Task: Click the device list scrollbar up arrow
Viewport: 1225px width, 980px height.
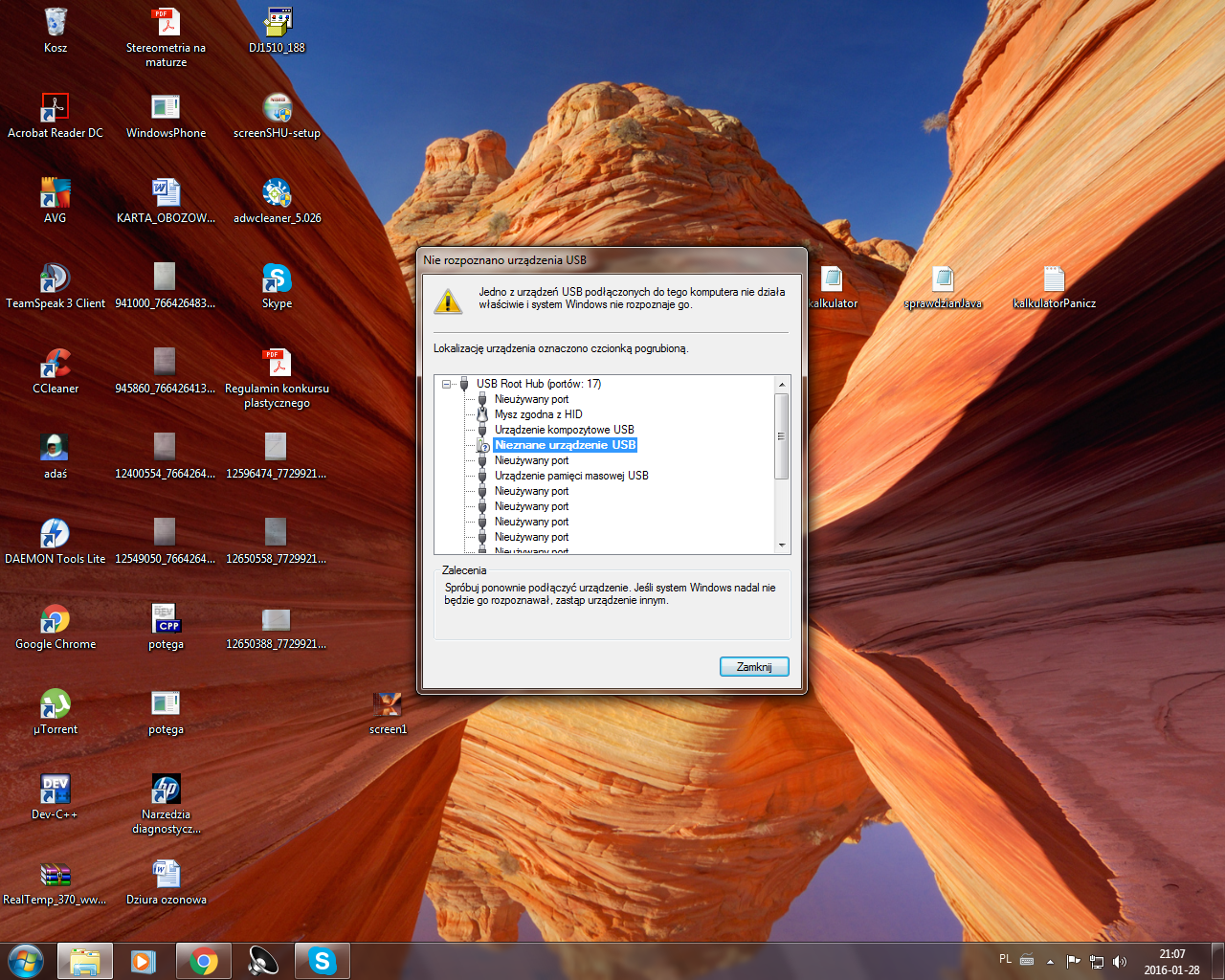Action: tap(782, 385)
